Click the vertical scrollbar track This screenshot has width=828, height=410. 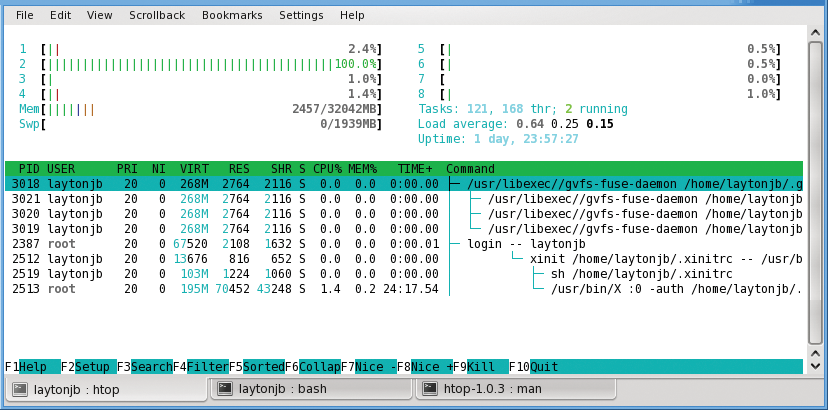click(816, 193)
